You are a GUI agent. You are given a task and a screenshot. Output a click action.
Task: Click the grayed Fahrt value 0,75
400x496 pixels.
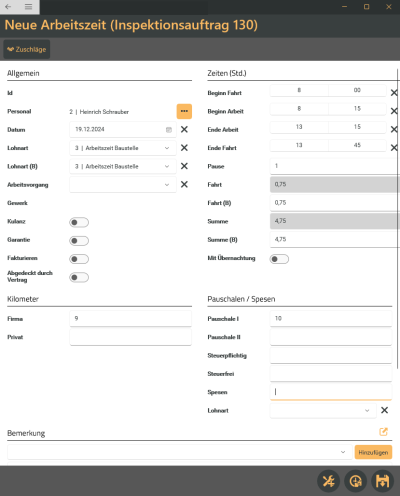tap(334, 184)
